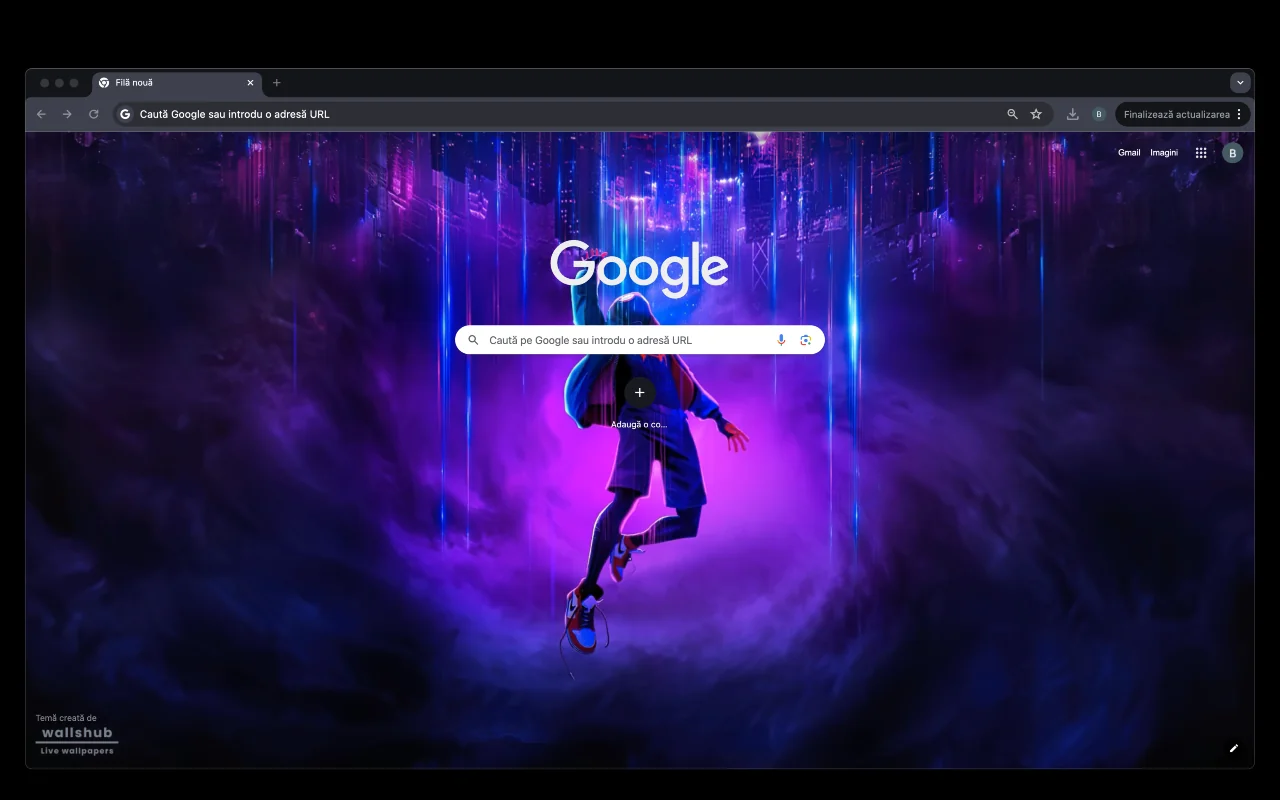Open the Gmail link
Viewport: 1280px width, 800px height.
coord(1129,153)
